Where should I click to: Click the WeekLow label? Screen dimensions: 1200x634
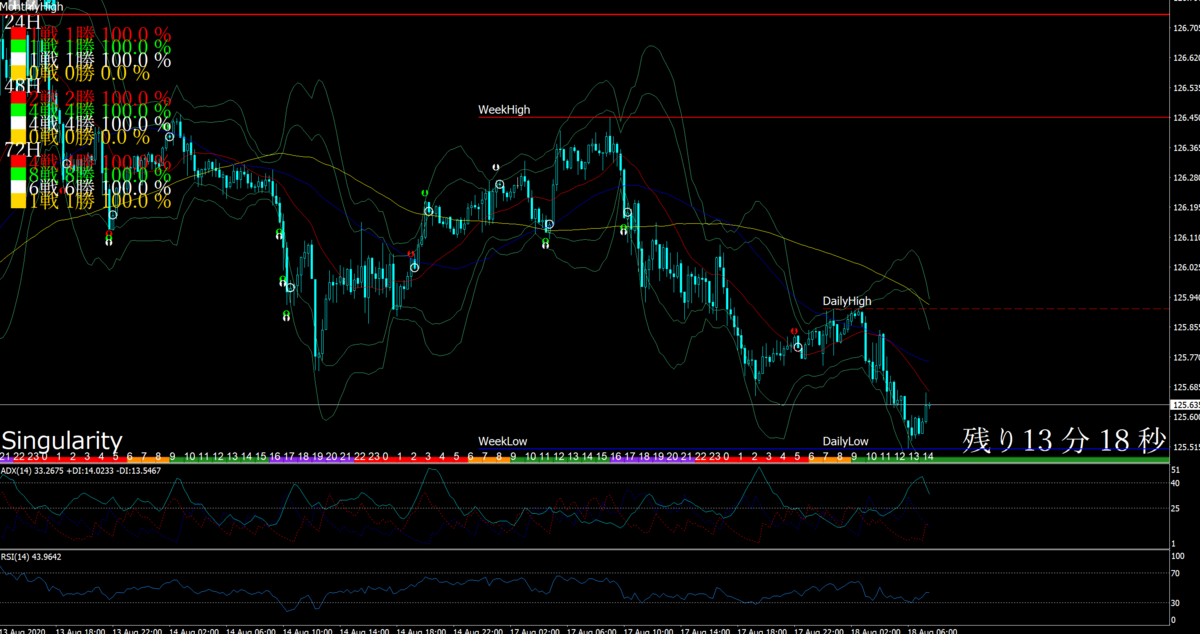pos(502,441)
